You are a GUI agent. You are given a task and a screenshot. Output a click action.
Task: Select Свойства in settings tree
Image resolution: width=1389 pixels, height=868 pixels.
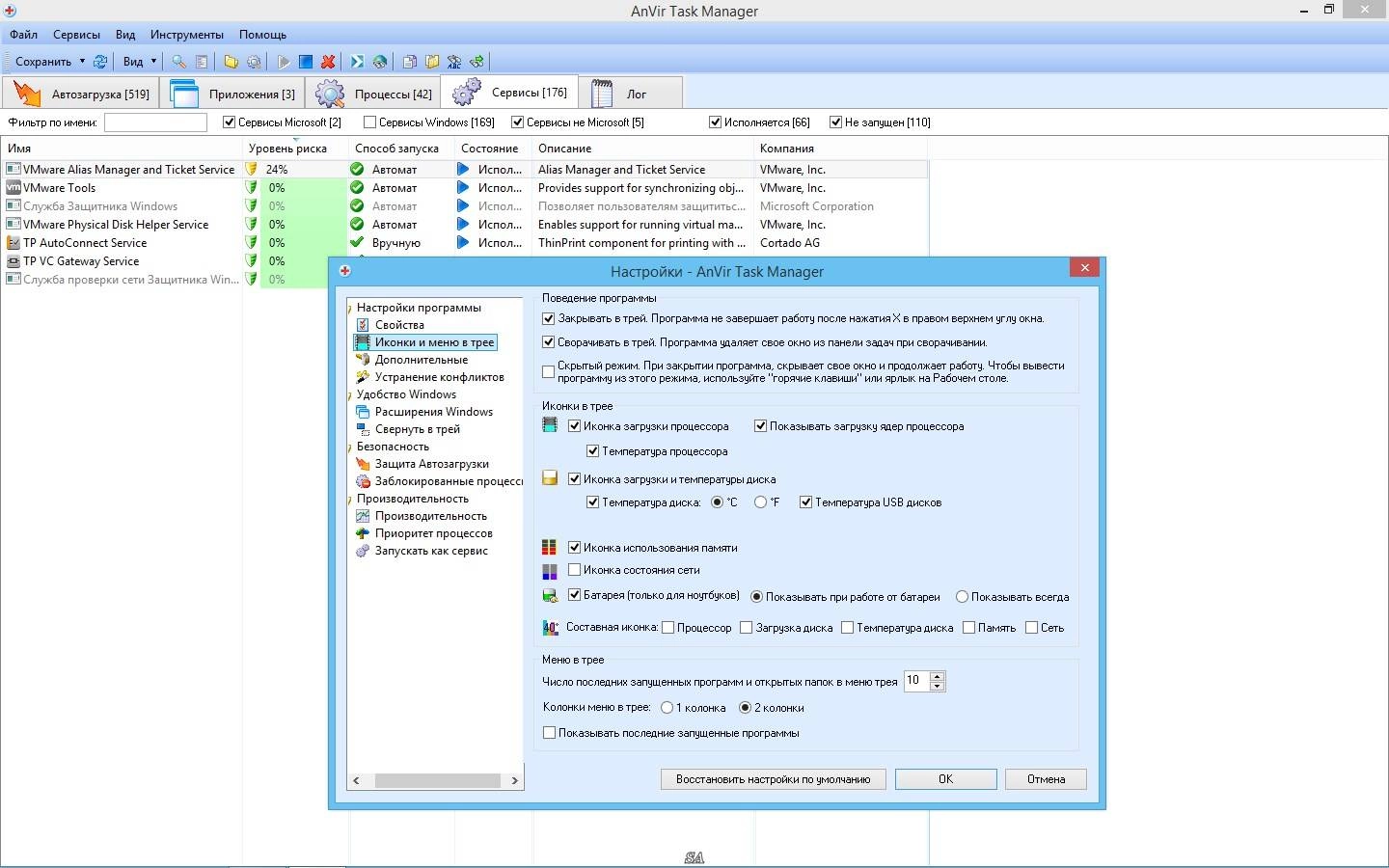399,325
